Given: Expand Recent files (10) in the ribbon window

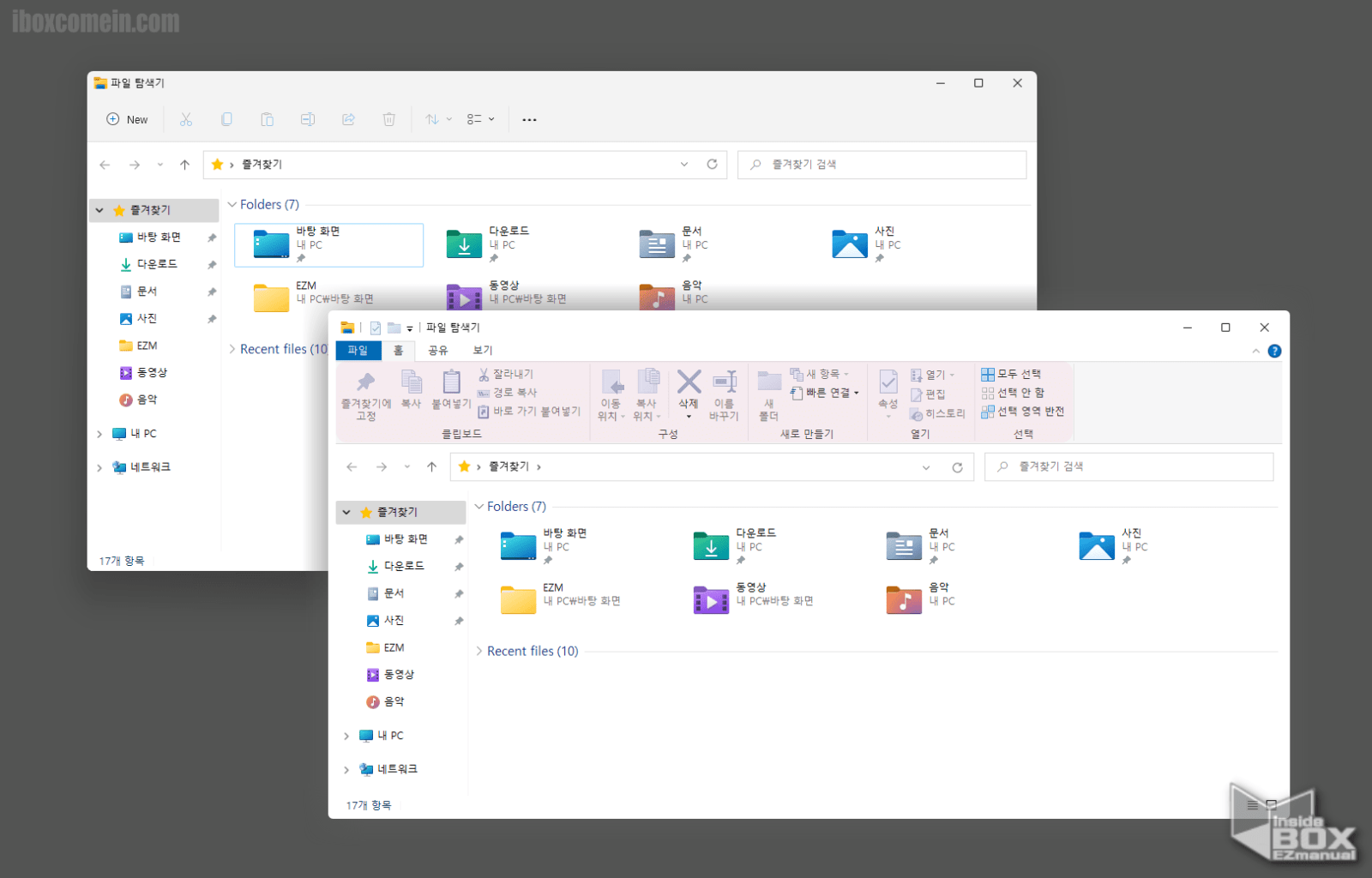Looking at the screenshot, I should 479,652.
